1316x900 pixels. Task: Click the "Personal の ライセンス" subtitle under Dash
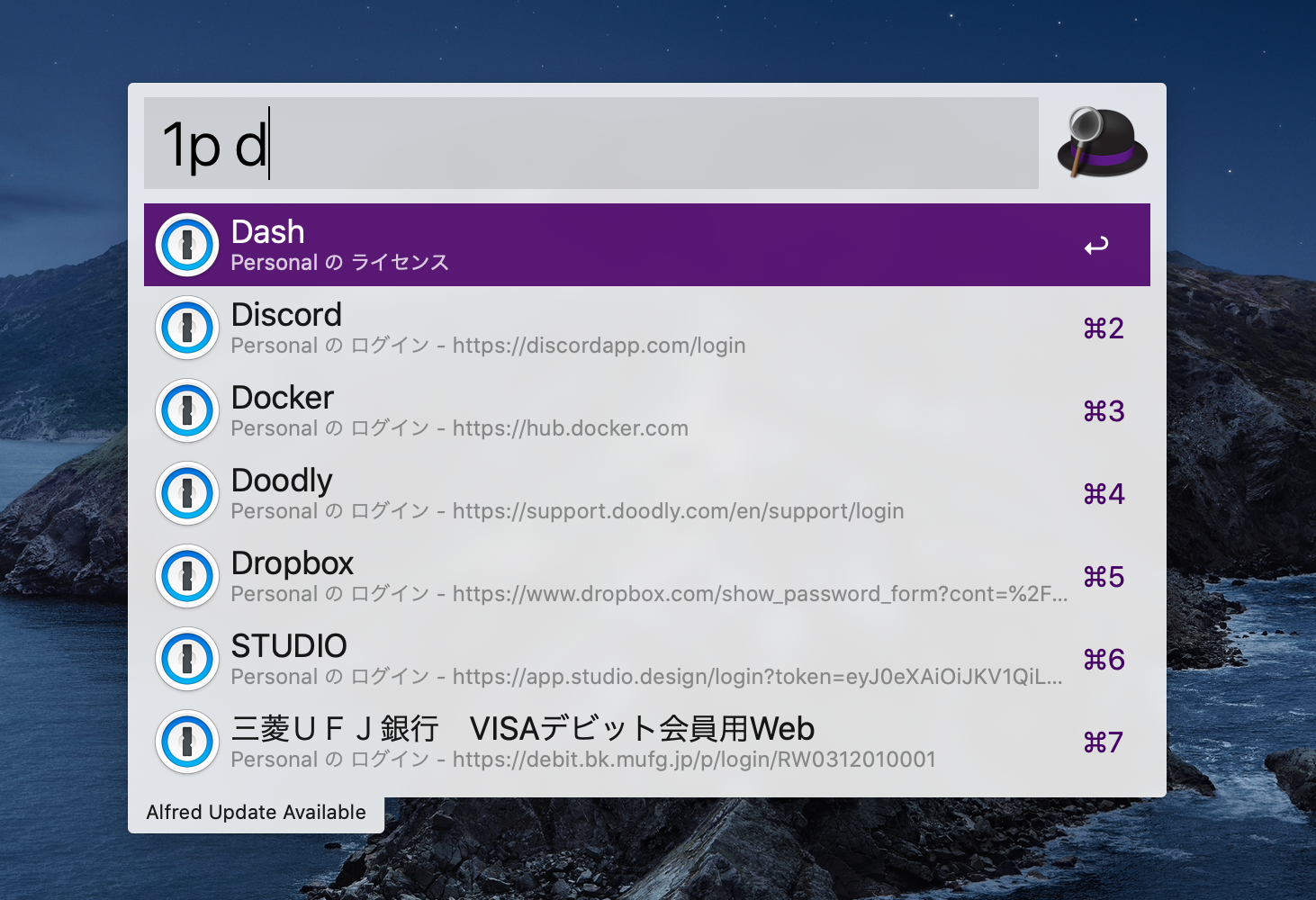[340, 263]
